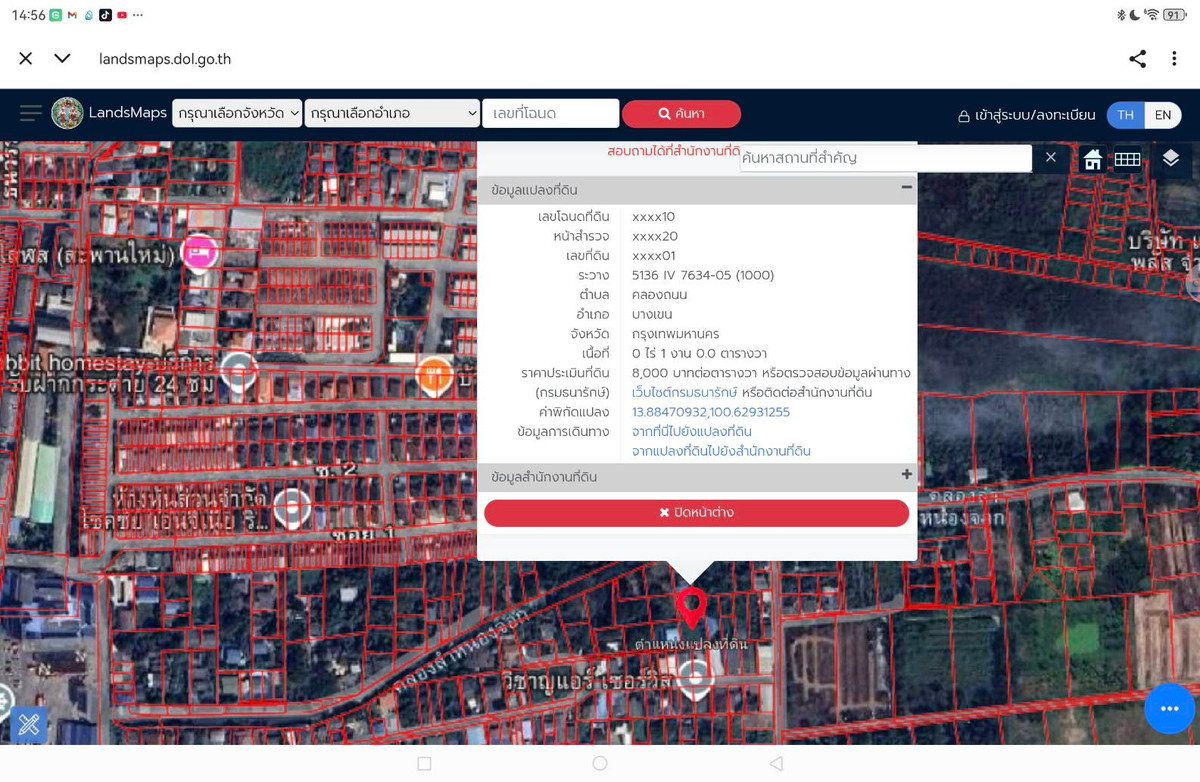The width and height of the screenshot is (1200, 782).
Task: Focus the เลขที่โฉนด deed number field
Action: 550,114
